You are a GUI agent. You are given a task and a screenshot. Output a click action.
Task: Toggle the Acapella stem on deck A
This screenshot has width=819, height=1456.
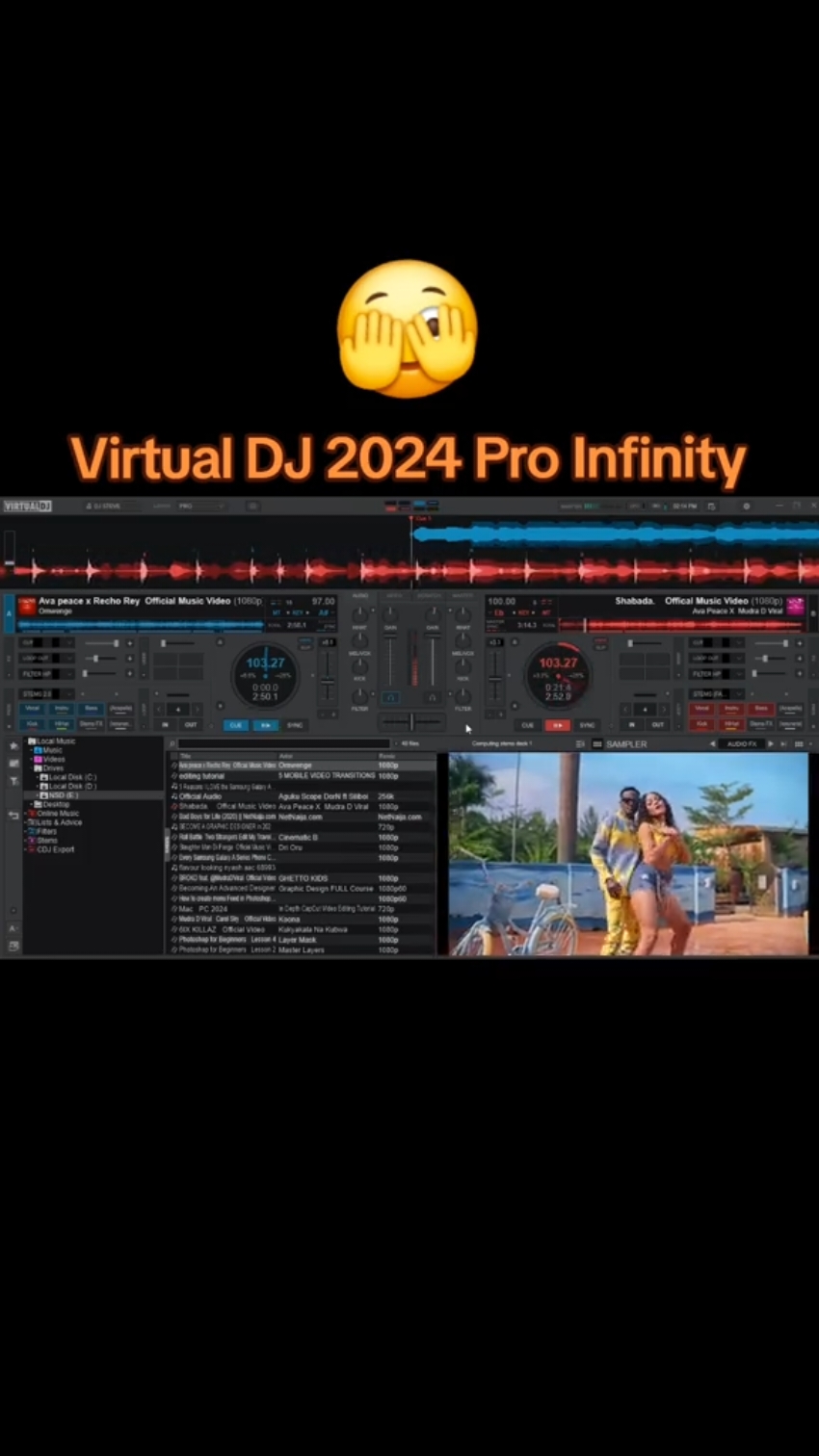(120, 709)
